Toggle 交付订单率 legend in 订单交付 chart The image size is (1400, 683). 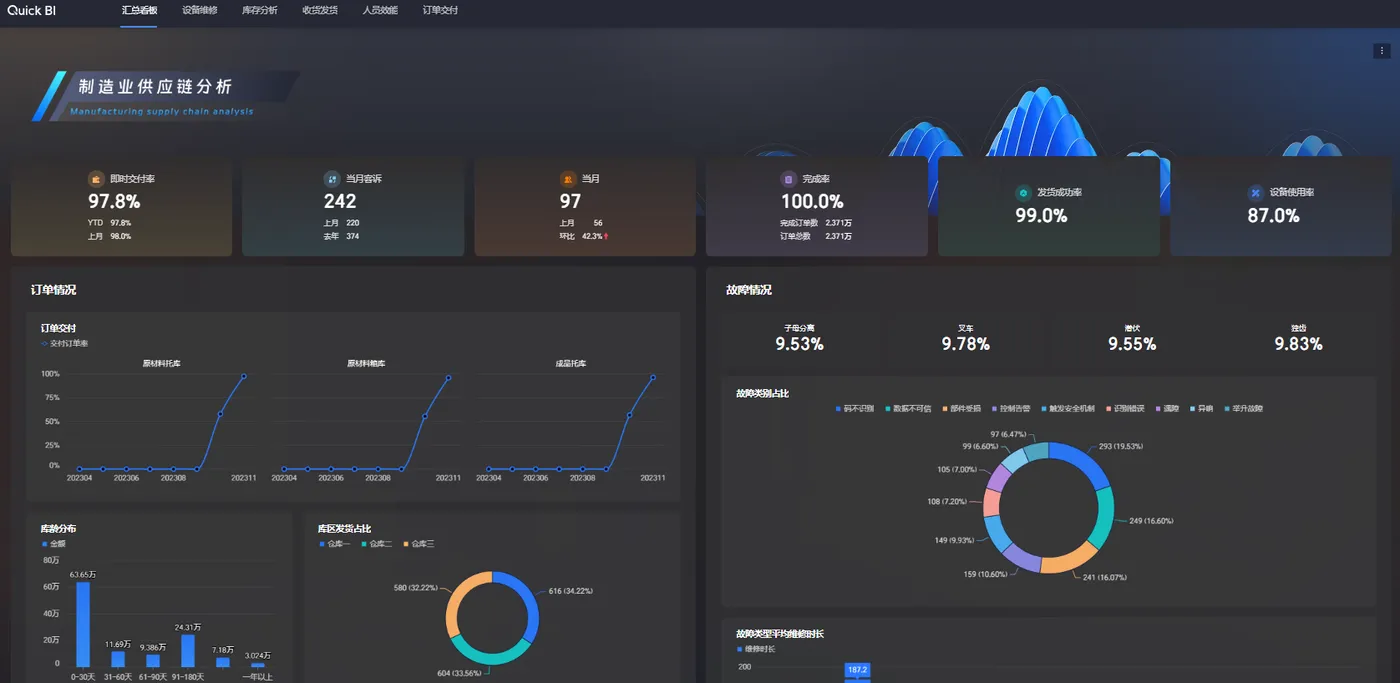click(x=65, y=343)
